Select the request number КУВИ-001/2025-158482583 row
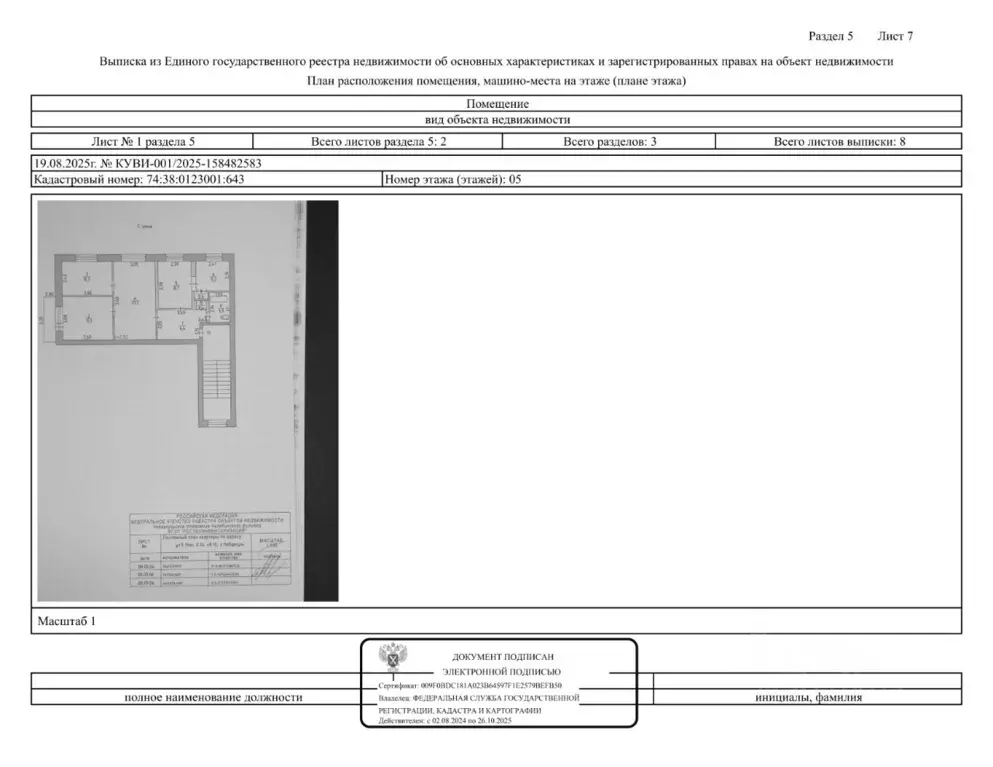This screenshot has height=767, width=993. (496, 163)
